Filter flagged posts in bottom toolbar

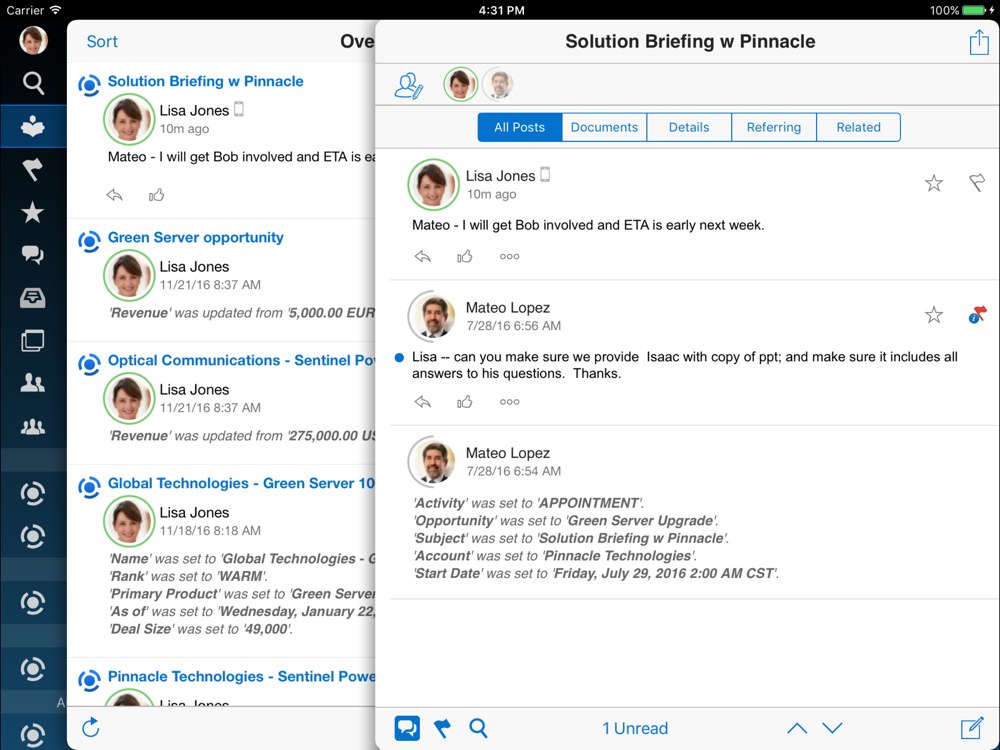point(443,728)
